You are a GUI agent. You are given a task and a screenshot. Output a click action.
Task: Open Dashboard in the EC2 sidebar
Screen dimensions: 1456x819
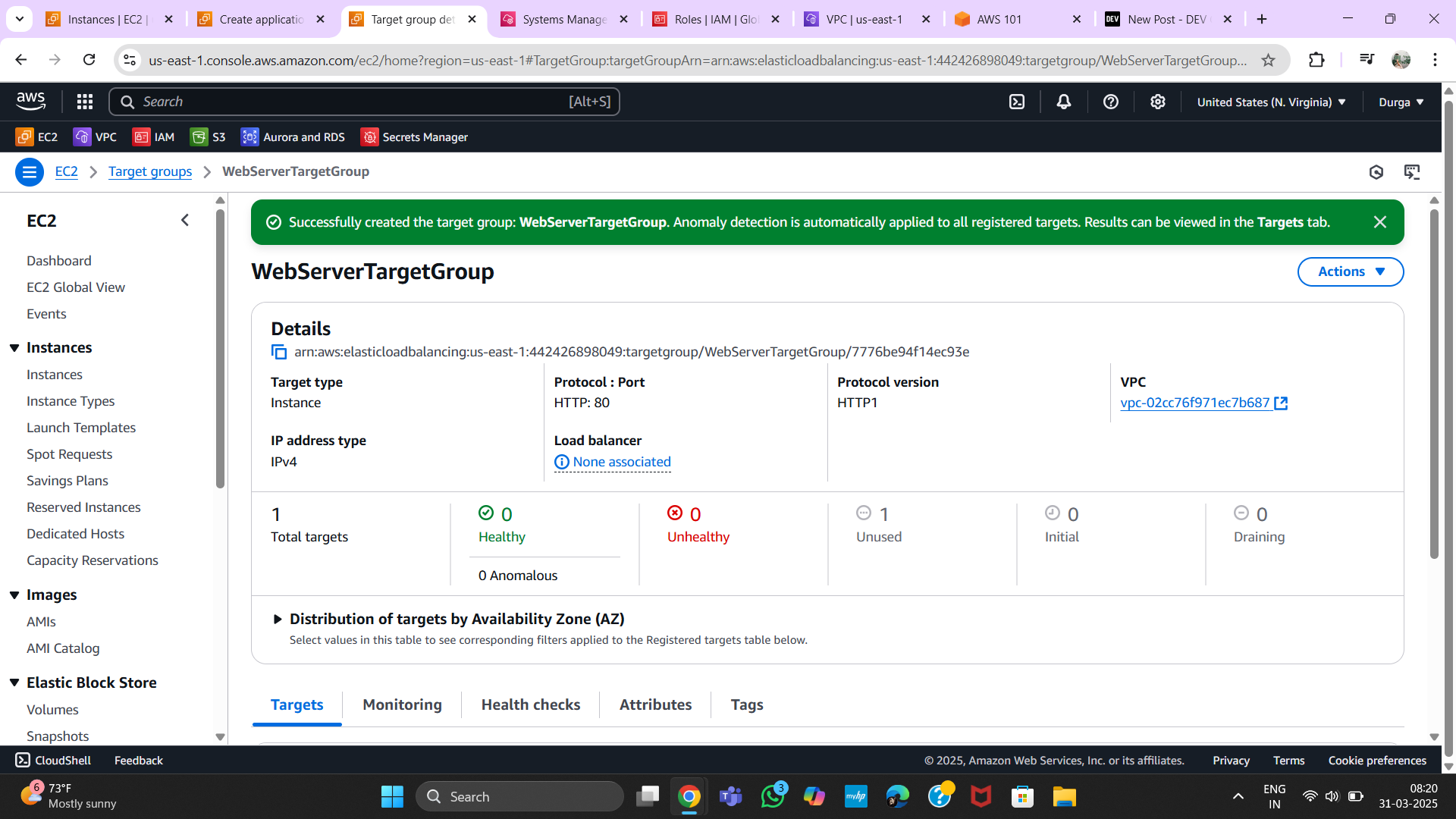click(59, 261)
